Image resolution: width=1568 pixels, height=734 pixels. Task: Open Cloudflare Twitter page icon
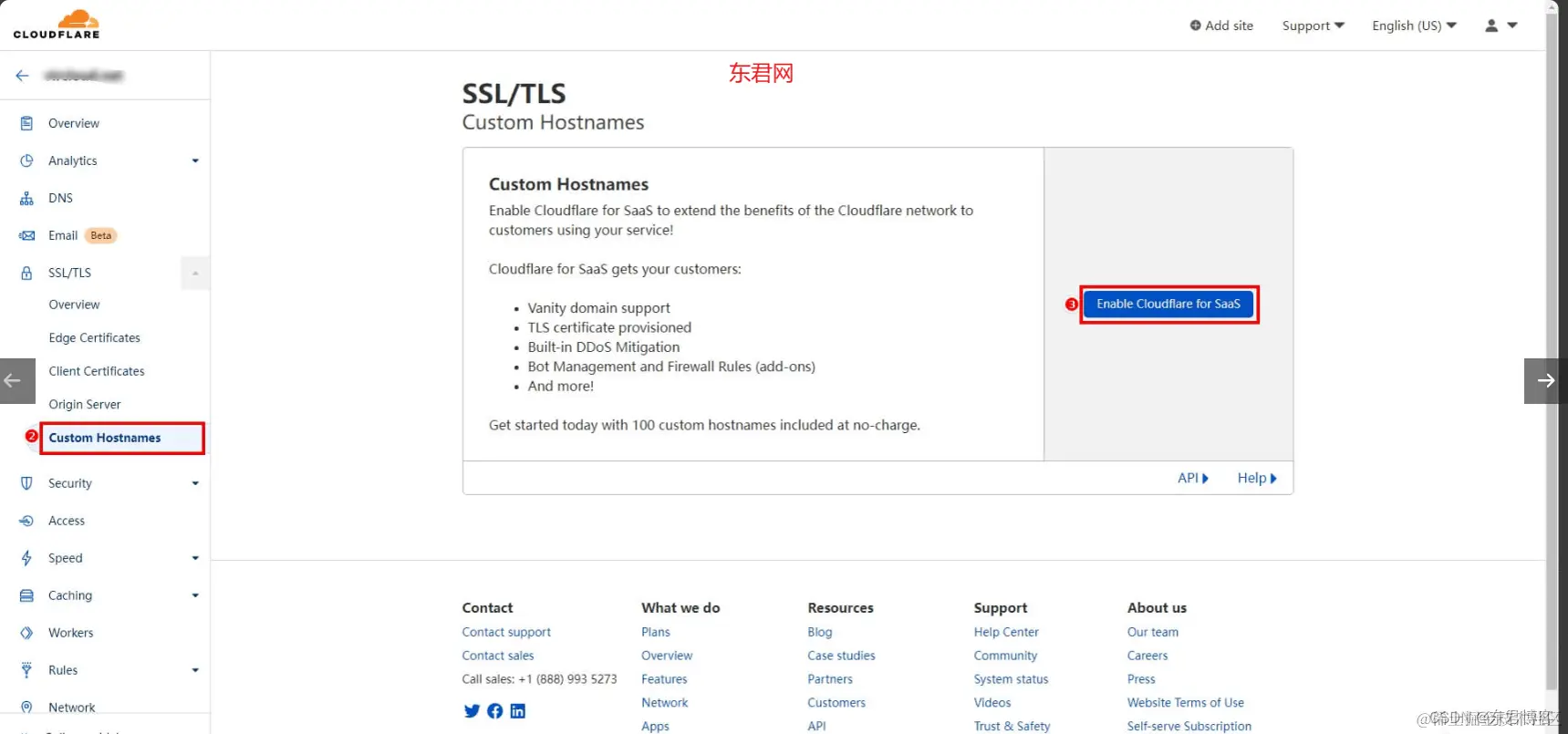coord(472,711)
